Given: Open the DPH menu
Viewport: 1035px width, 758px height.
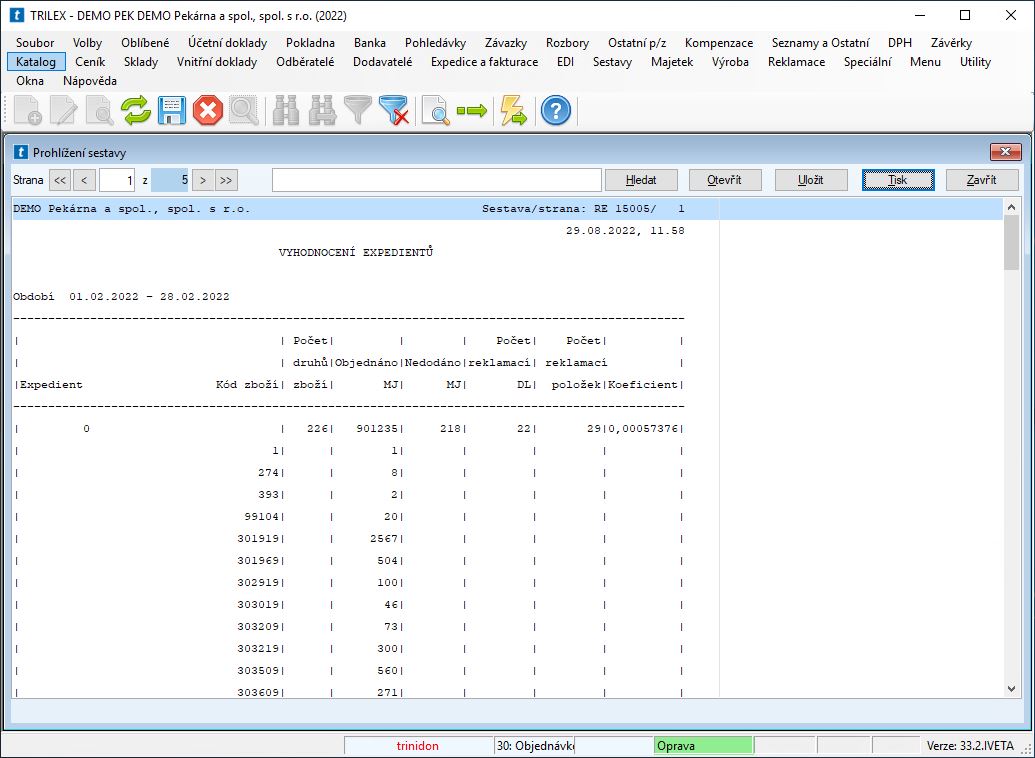Looking at the screenshot, I should point(900,43).
